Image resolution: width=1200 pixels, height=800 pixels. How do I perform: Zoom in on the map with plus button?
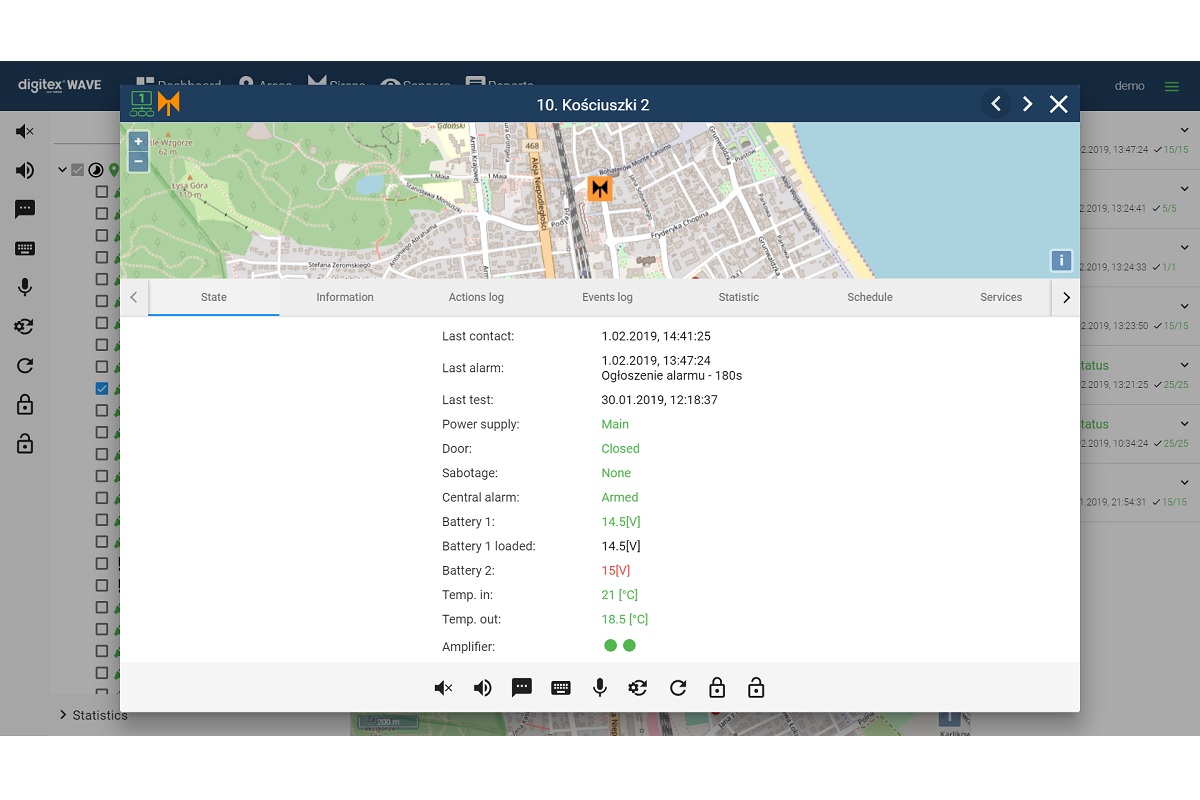138,142
